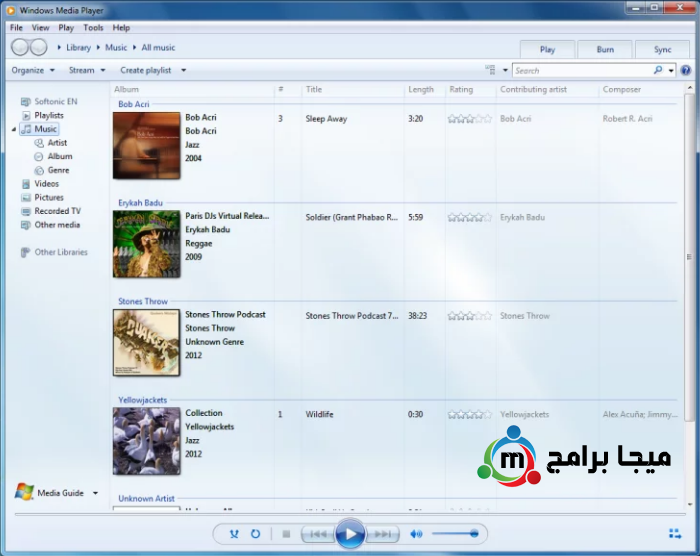Switch to the Sync tab
This screenshot has height=556, width=700.
coord(662,49)
